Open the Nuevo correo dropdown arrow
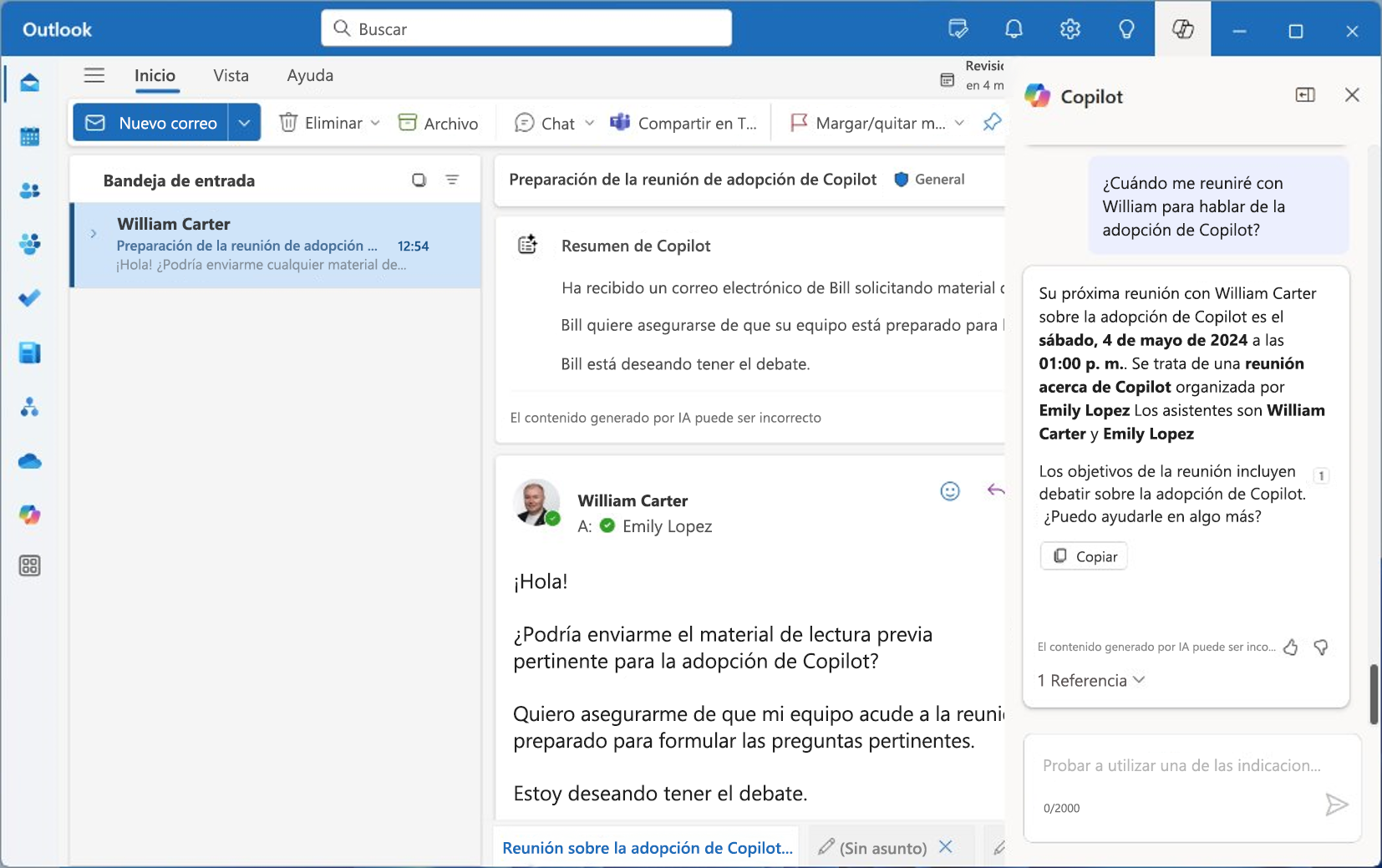 click(x=244, y=123)
